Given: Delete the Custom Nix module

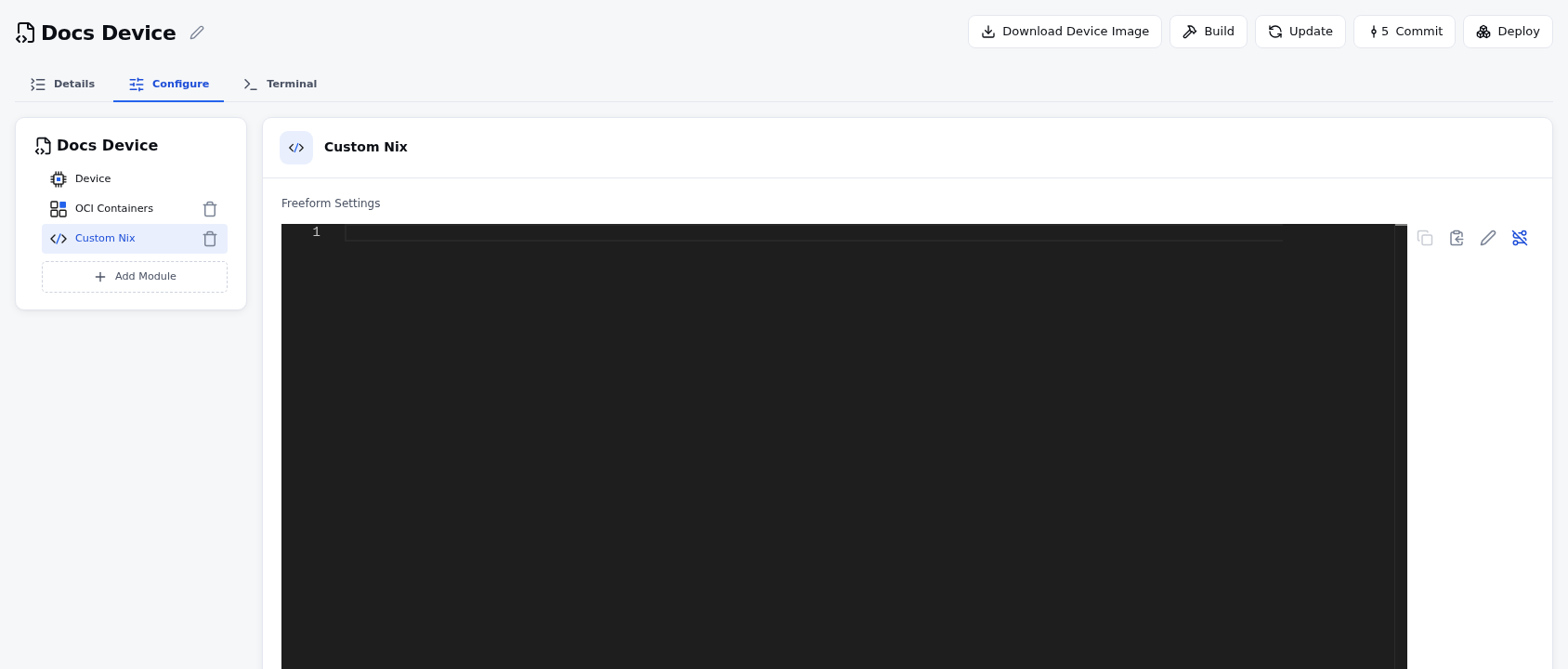Looking at the screenshot, I should click(210, 239).
